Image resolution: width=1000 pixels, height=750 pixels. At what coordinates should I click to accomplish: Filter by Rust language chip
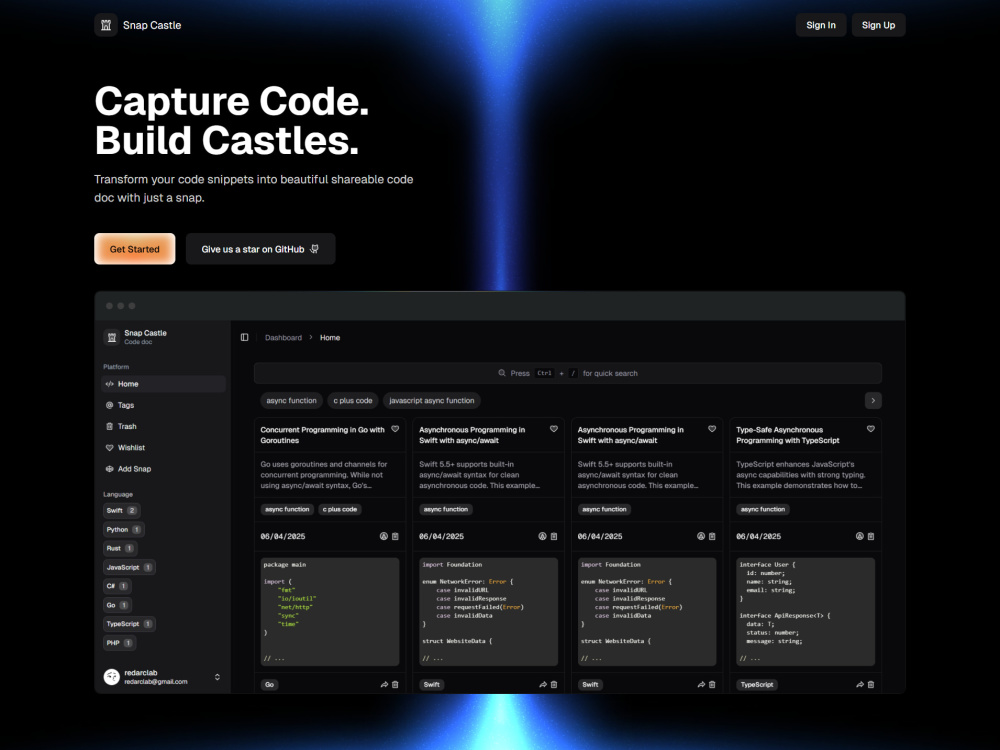pos(120,548)
